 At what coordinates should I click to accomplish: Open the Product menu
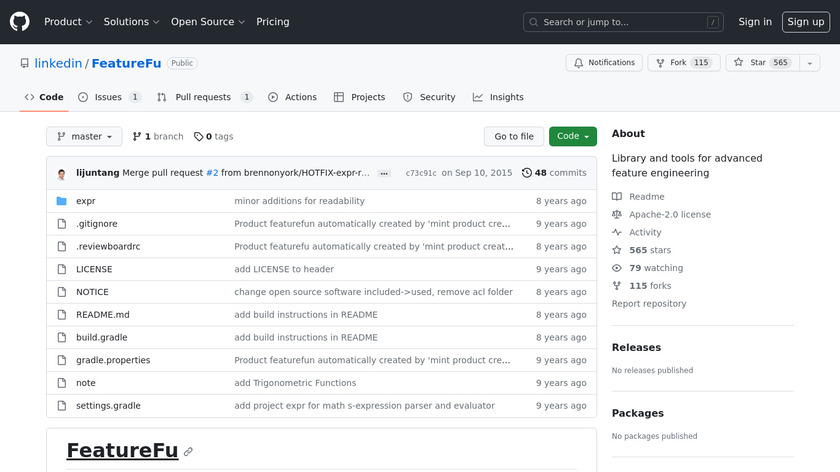68,22
